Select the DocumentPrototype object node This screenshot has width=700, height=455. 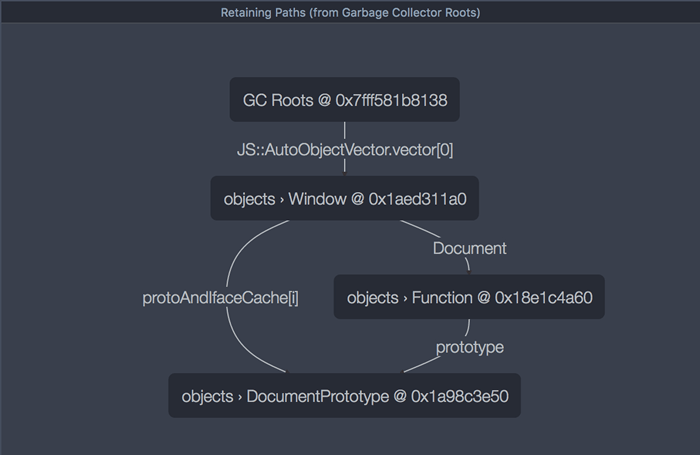(344, 396)
